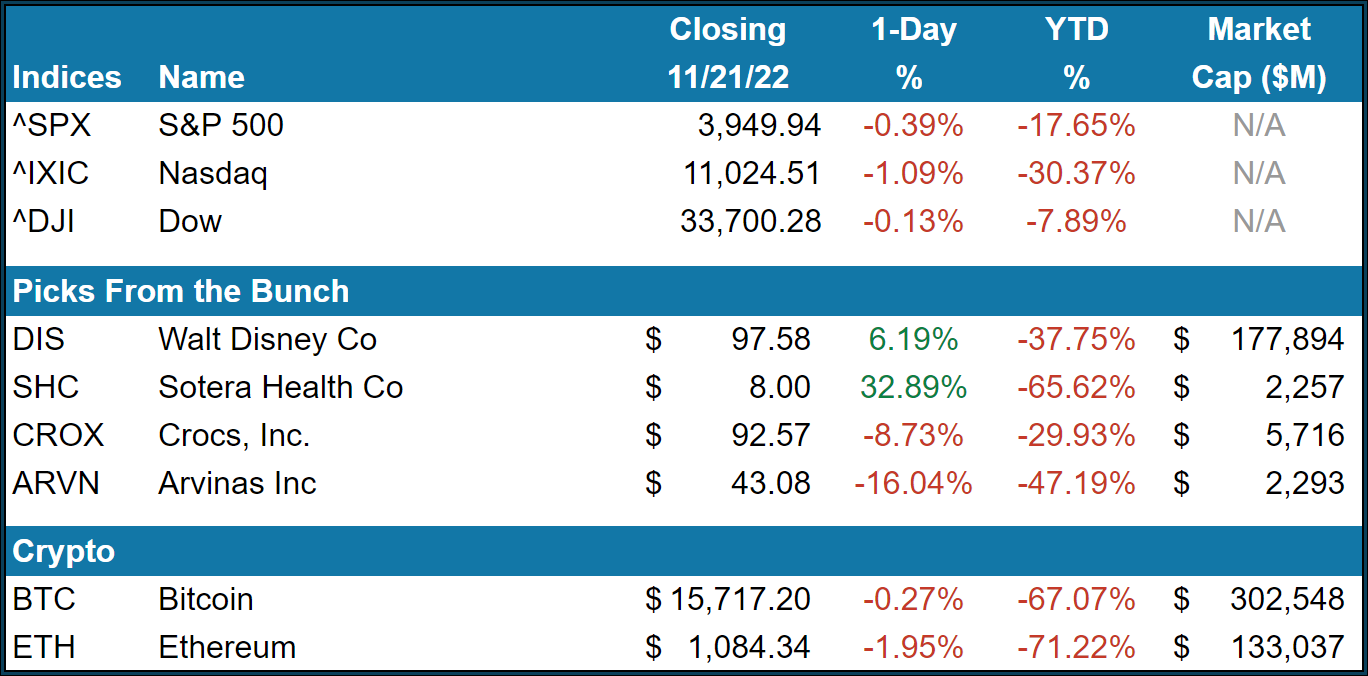Click Arvinas market cap value 2,293

1304,484
